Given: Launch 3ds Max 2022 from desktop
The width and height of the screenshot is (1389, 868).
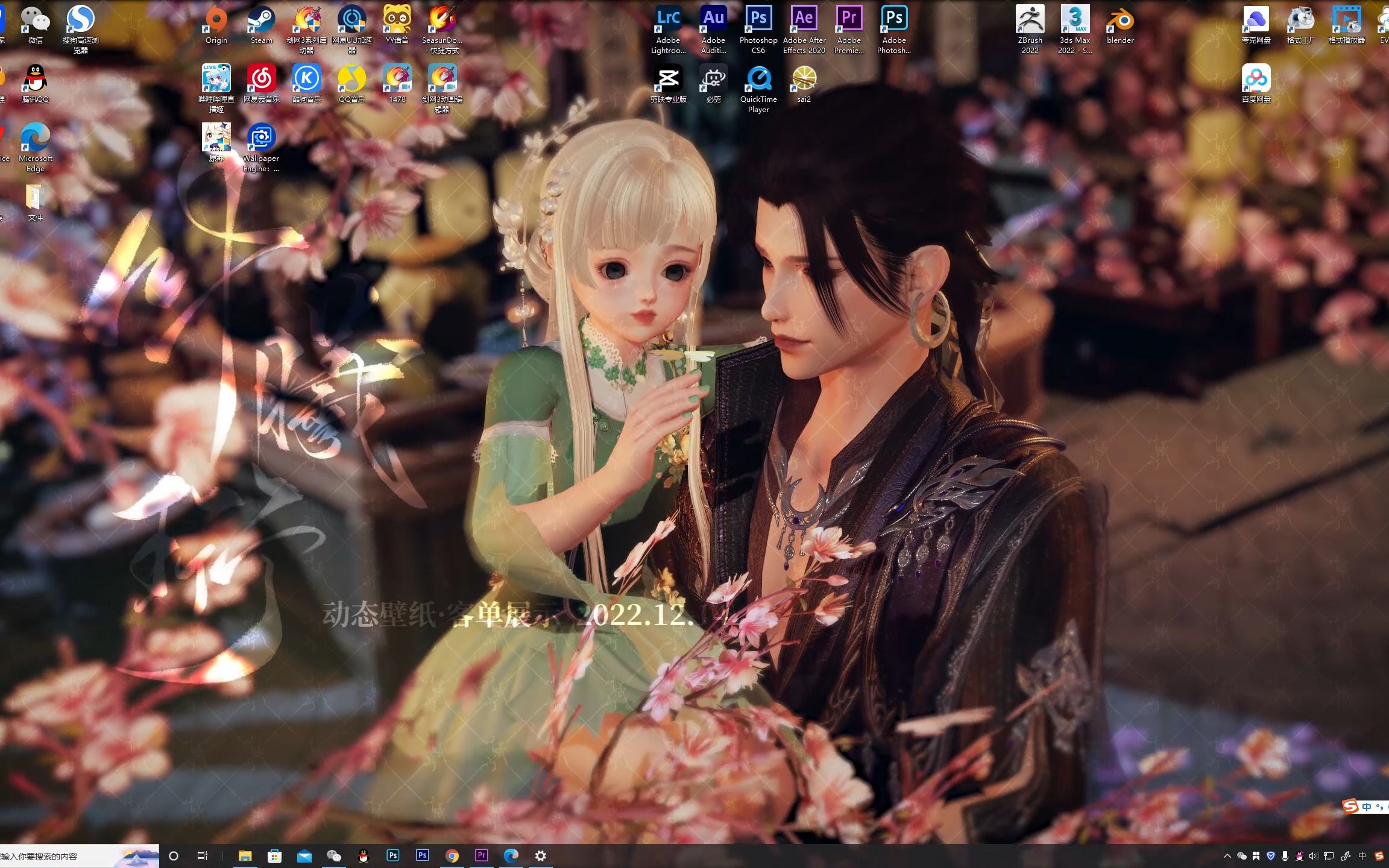Looking at the screenshot, I should (x=1075, y=30).
